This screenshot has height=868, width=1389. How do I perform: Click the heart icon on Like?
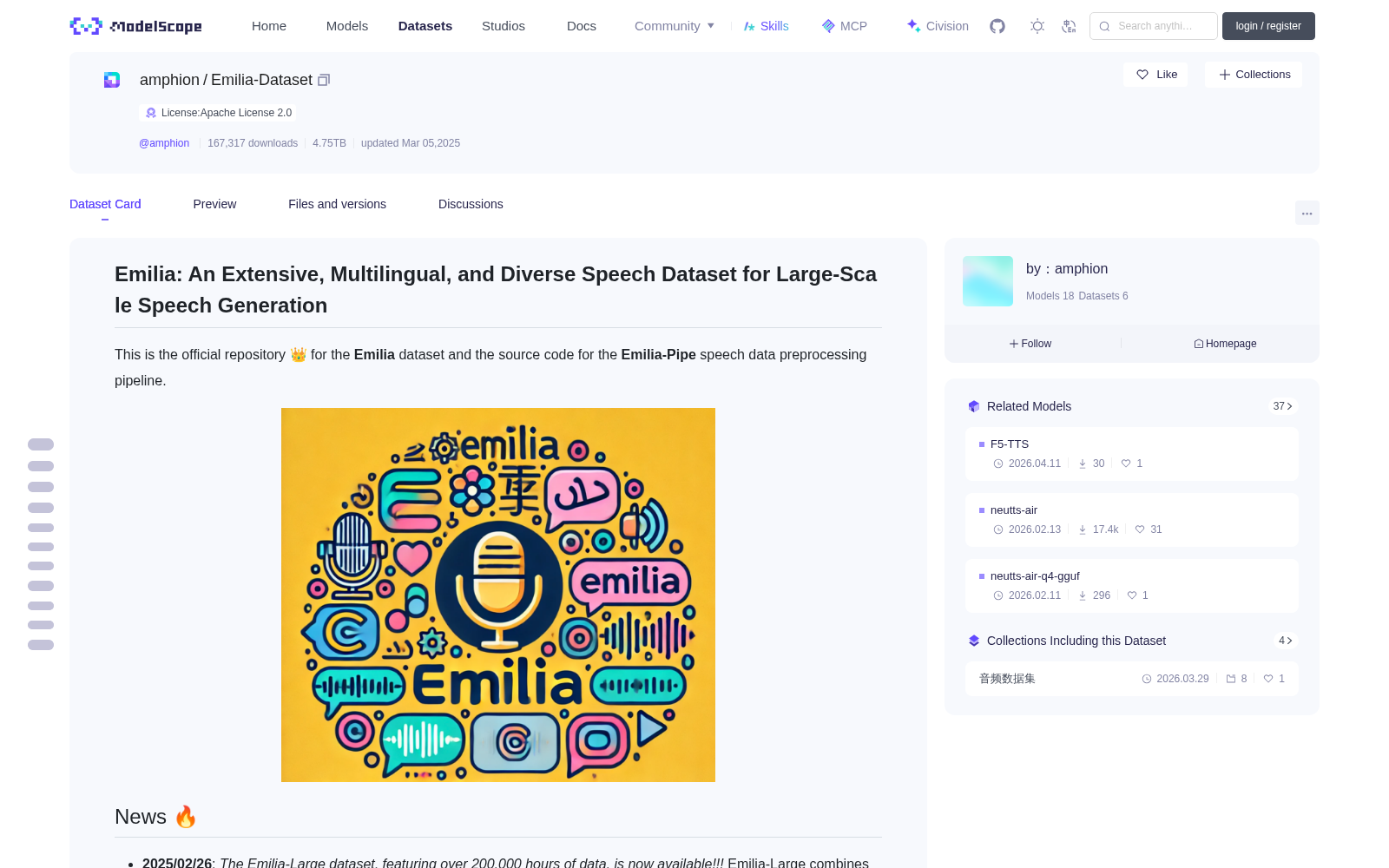coord(1142,75)
